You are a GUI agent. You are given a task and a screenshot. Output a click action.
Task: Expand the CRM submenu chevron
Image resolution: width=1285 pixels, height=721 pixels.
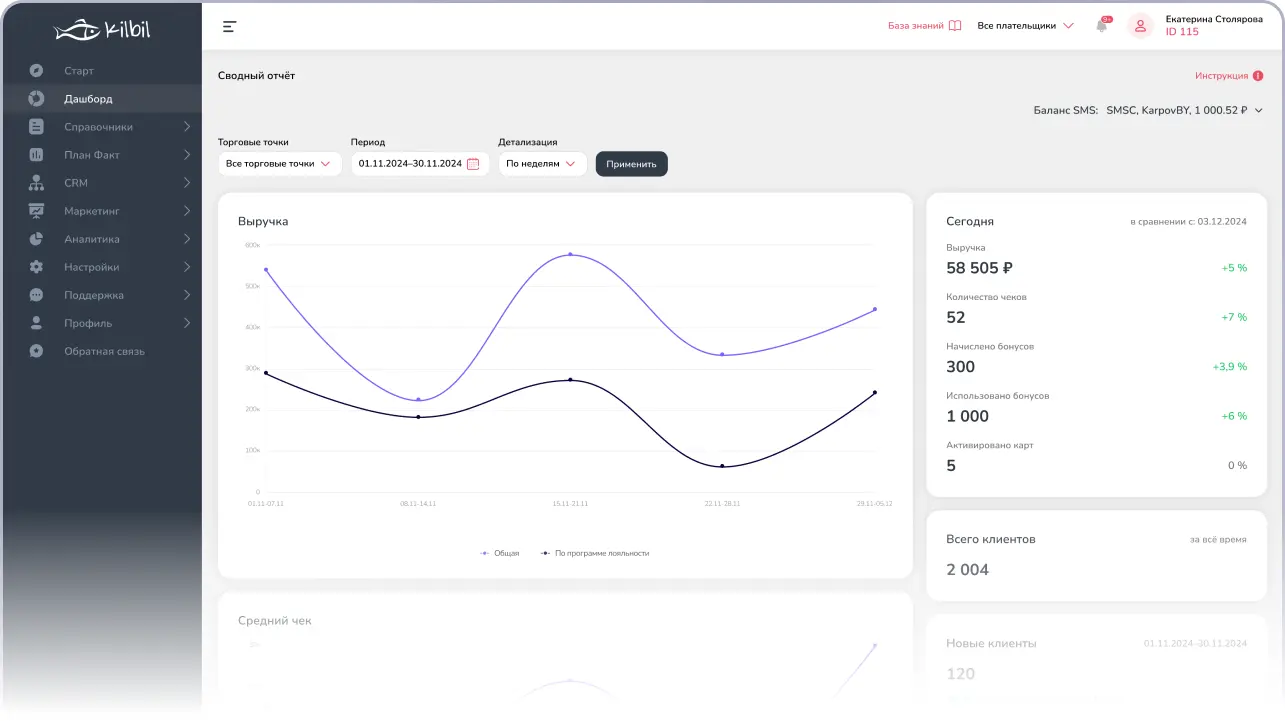coord(187,183)
